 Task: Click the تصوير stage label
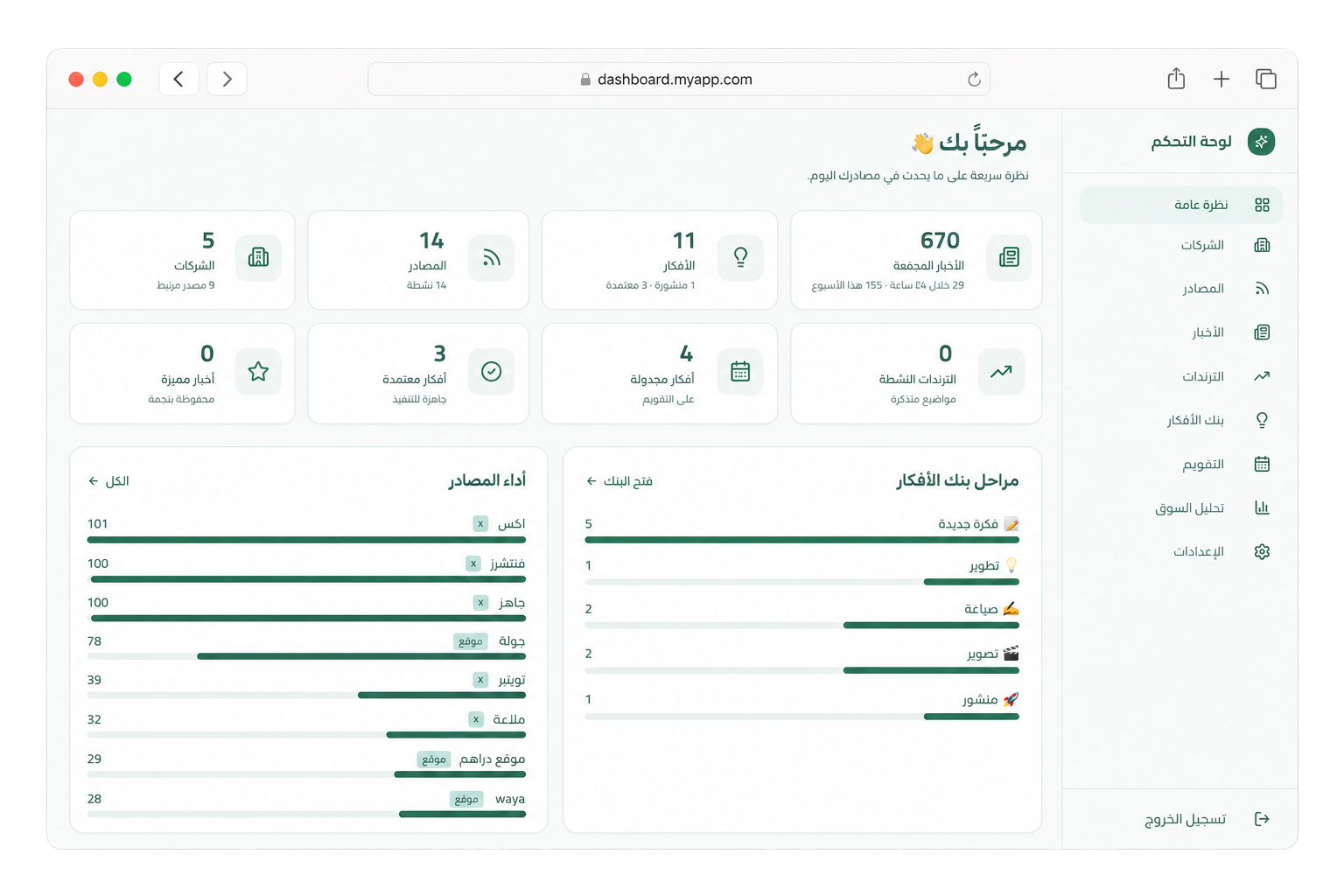pos(983,654)
